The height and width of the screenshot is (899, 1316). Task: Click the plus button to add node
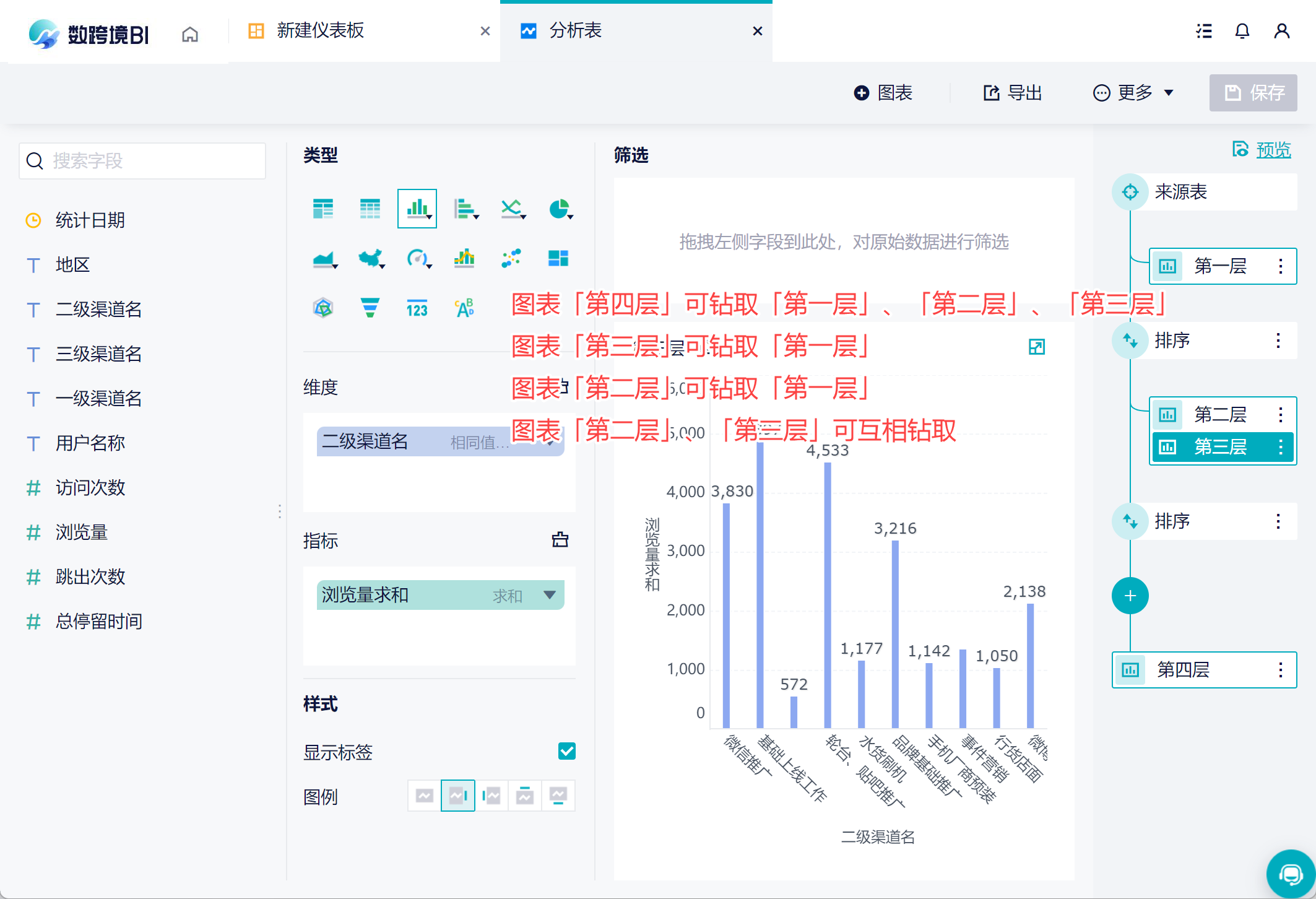(x=1130, y=596)
